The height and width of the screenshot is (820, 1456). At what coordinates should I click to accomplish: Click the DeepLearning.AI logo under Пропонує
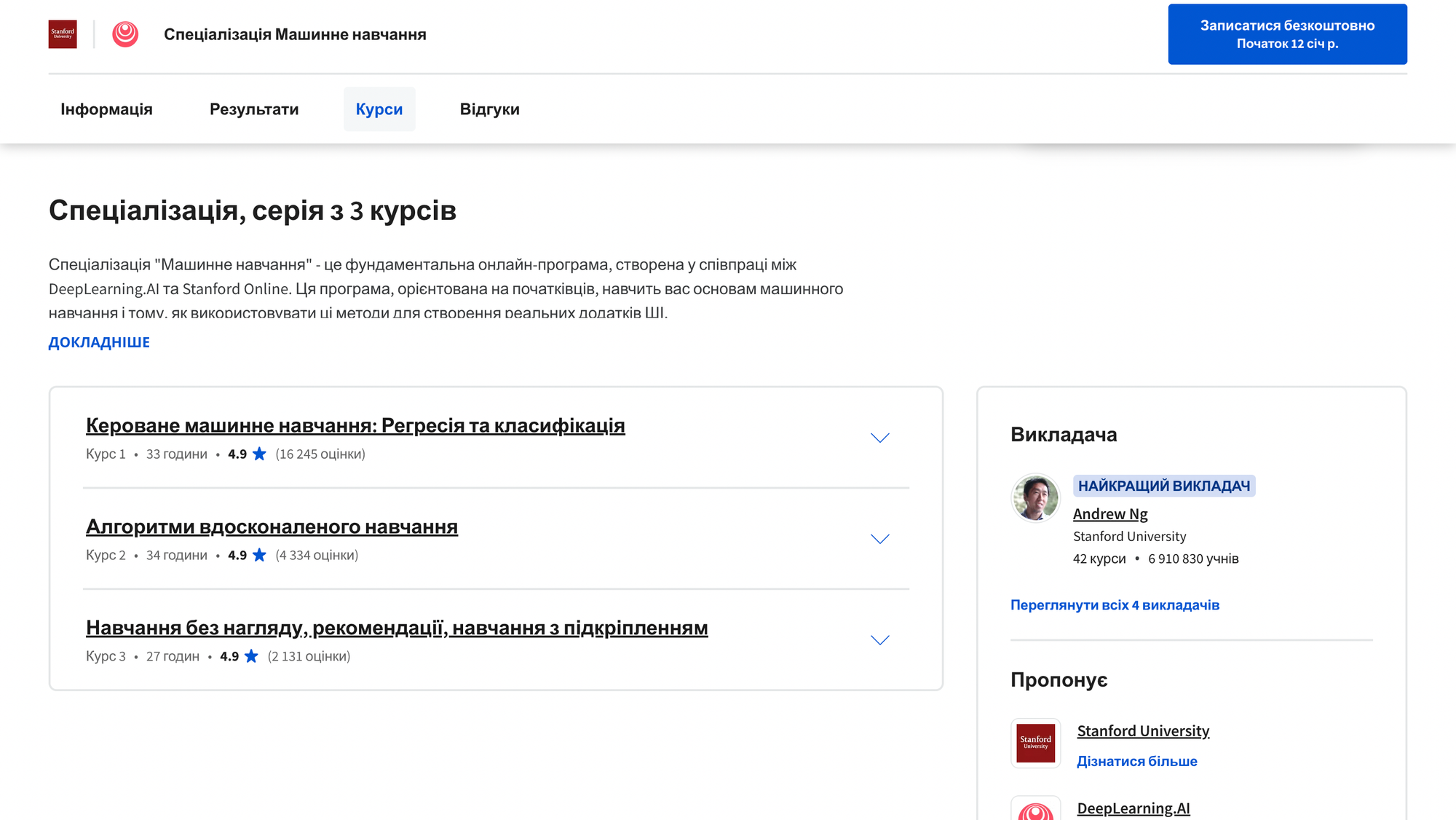pos(1035,810)
